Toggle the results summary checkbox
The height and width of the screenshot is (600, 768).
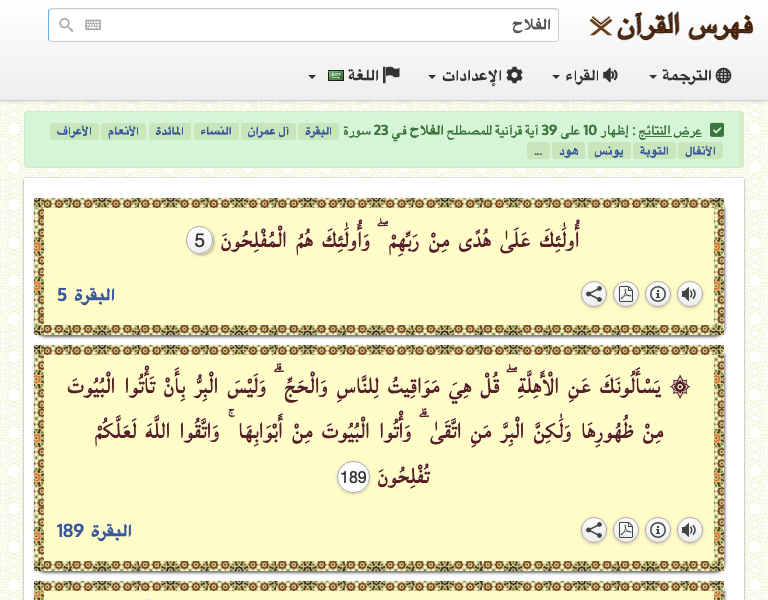click(x=717, y=131)
